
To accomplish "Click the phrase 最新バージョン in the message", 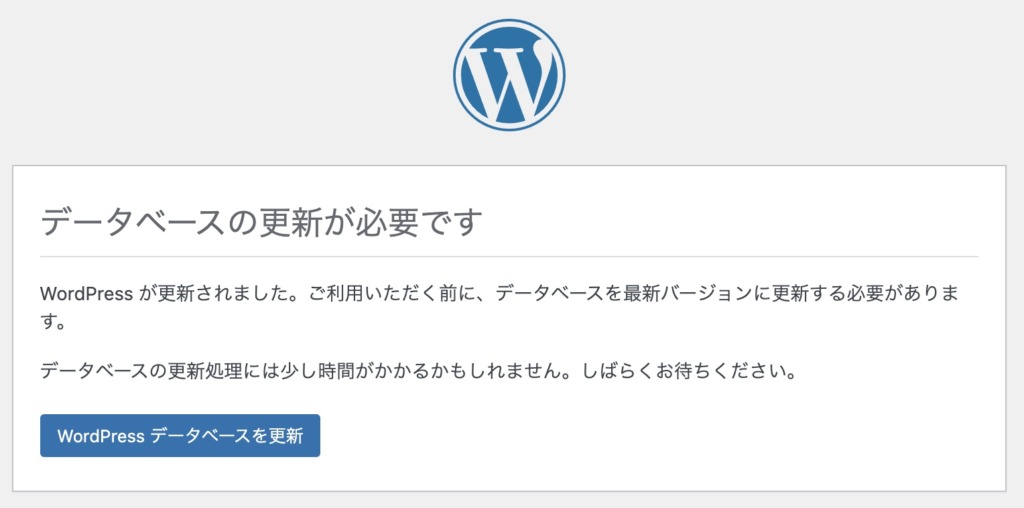I will [688, 293].
